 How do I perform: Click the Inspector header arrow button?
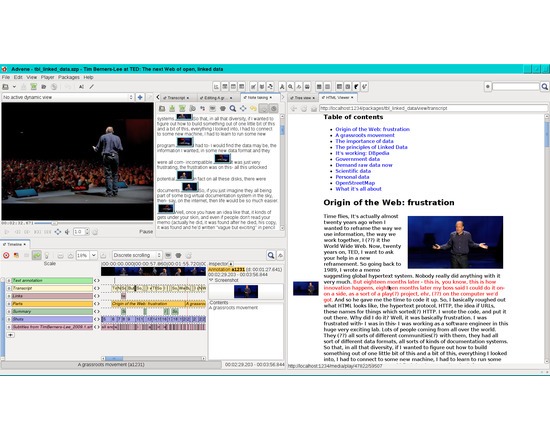231,264
